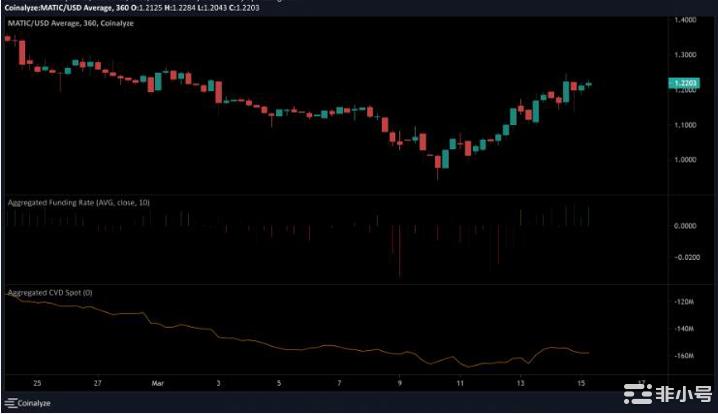Click the lowest red candle near 1.0000
This screenshot has height=414, width=718.
pyautogui.click(x=436, y=164)
